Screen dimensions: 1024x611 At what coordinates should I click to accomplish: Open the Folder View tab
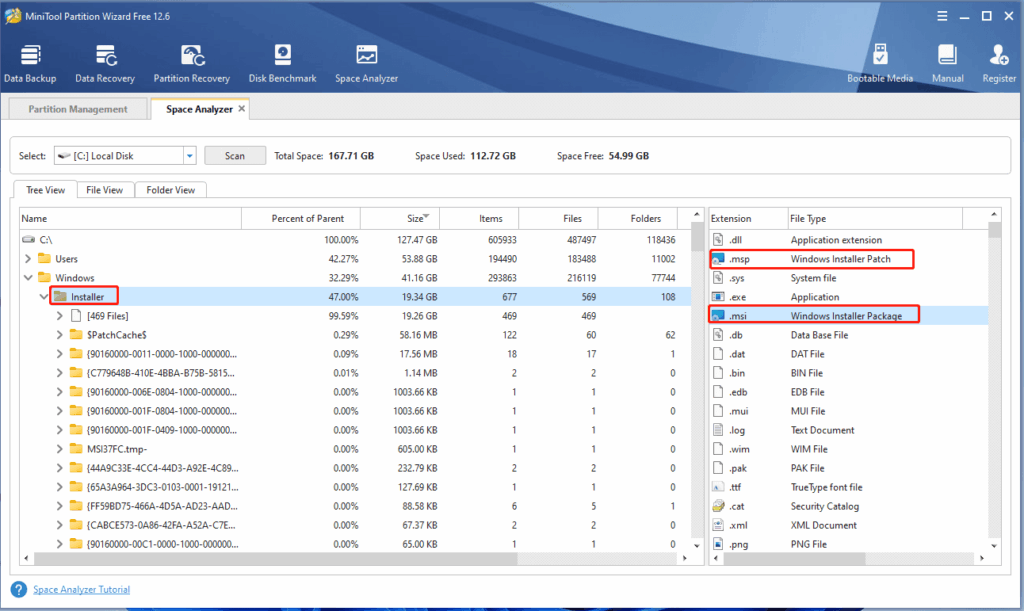[170, 190]
